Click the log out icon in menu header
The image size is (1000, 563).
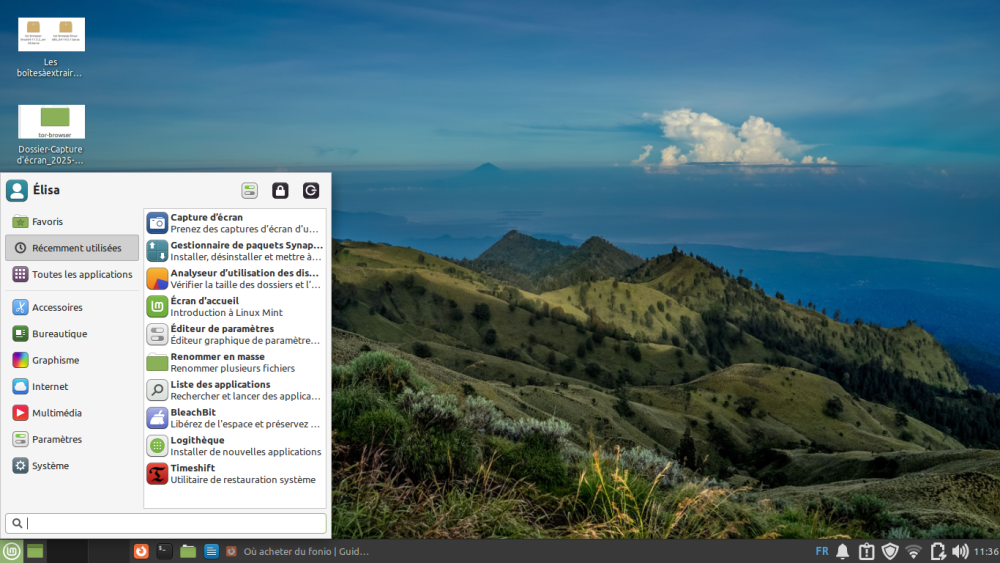coord(311,191)
